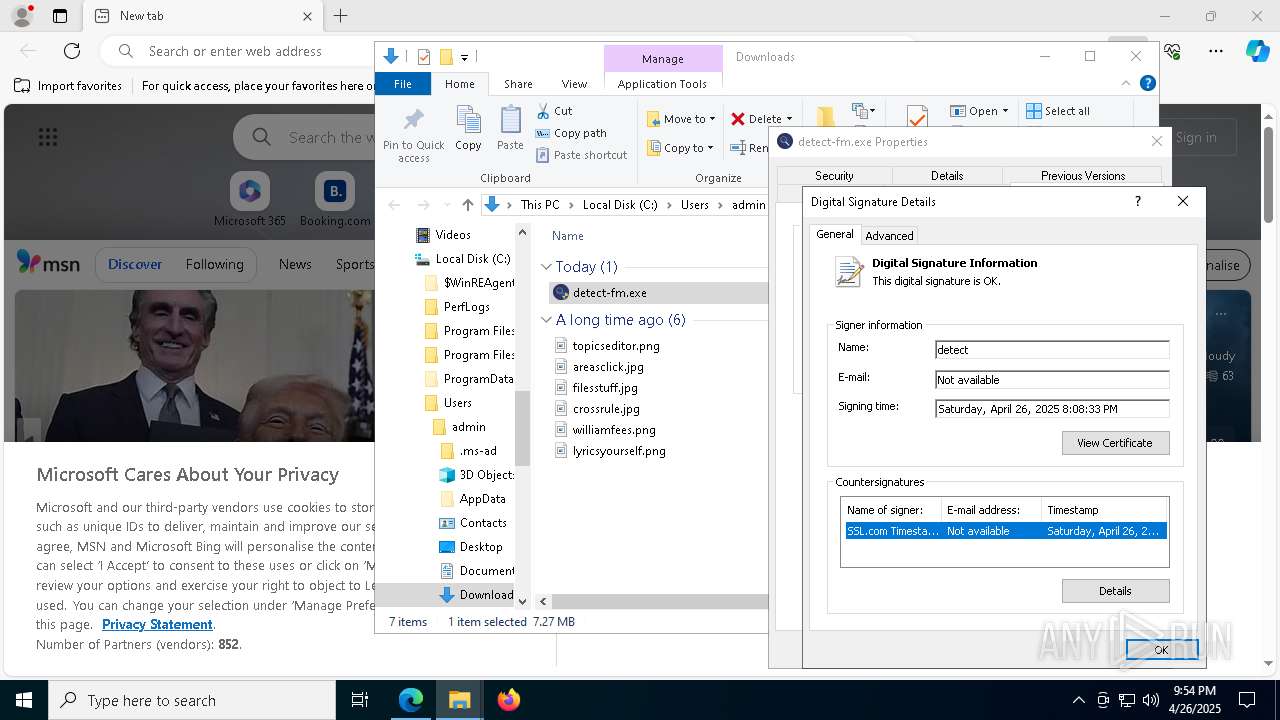Open Firefox from the taskbar

(508, 700)
